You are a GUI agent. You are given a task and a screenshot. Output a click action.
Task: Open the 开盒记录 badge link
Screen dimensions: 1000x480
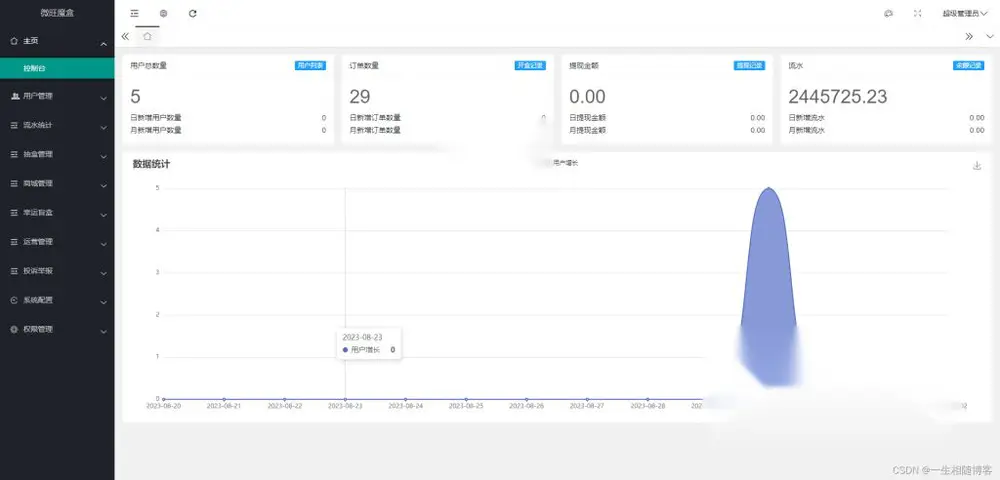coord(531,65)
